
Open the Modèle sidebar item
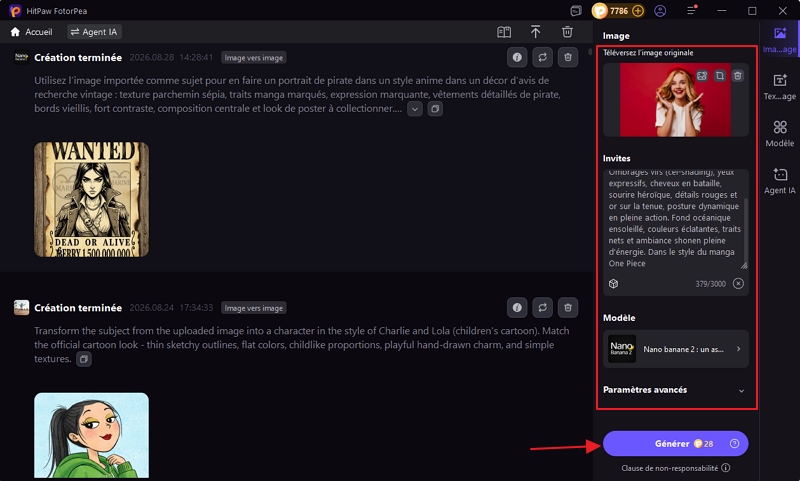(780, 134)
